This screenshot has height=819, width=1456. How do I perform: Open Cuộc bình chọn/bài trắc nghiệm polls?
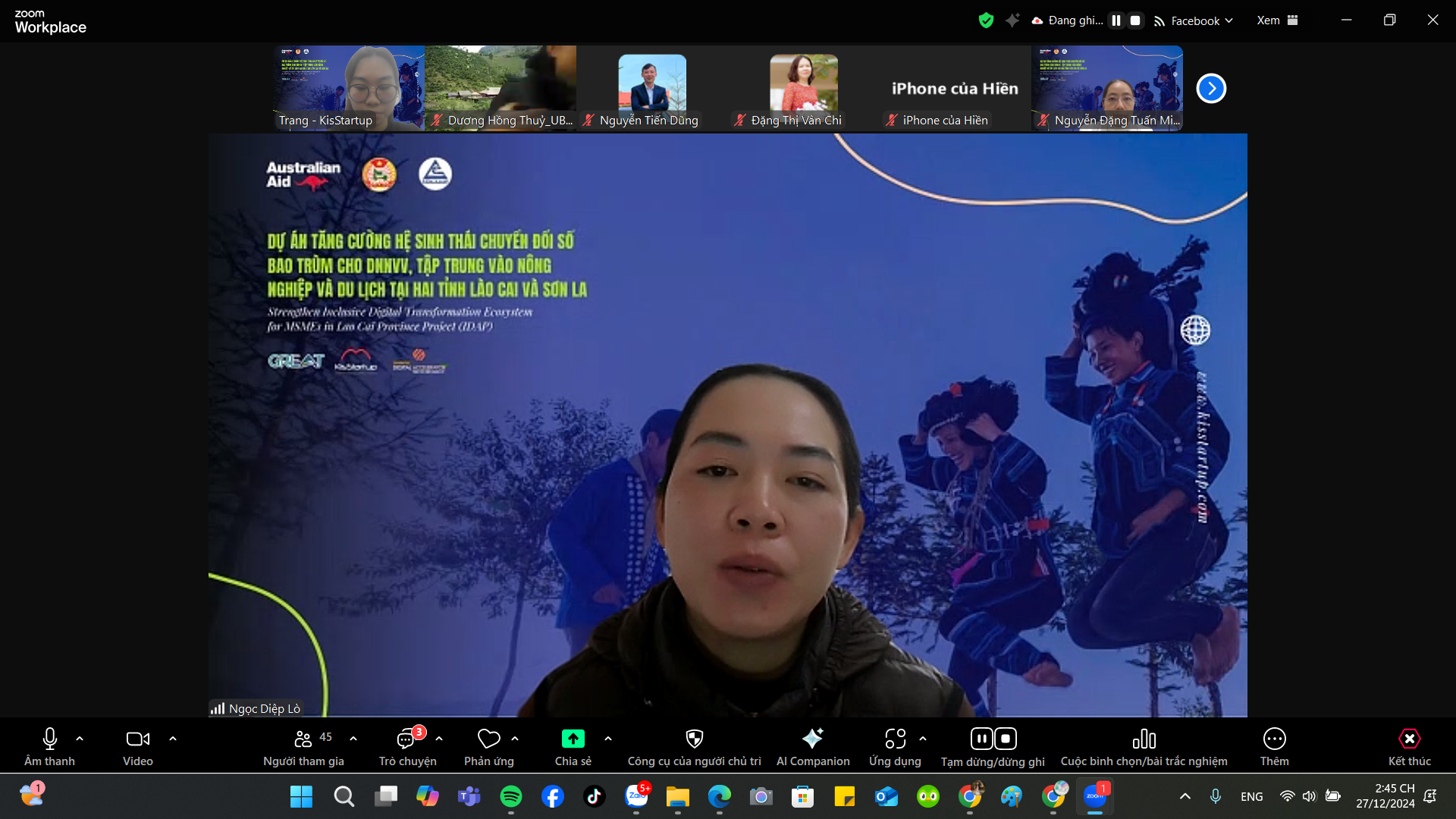tap(1144, 747)
